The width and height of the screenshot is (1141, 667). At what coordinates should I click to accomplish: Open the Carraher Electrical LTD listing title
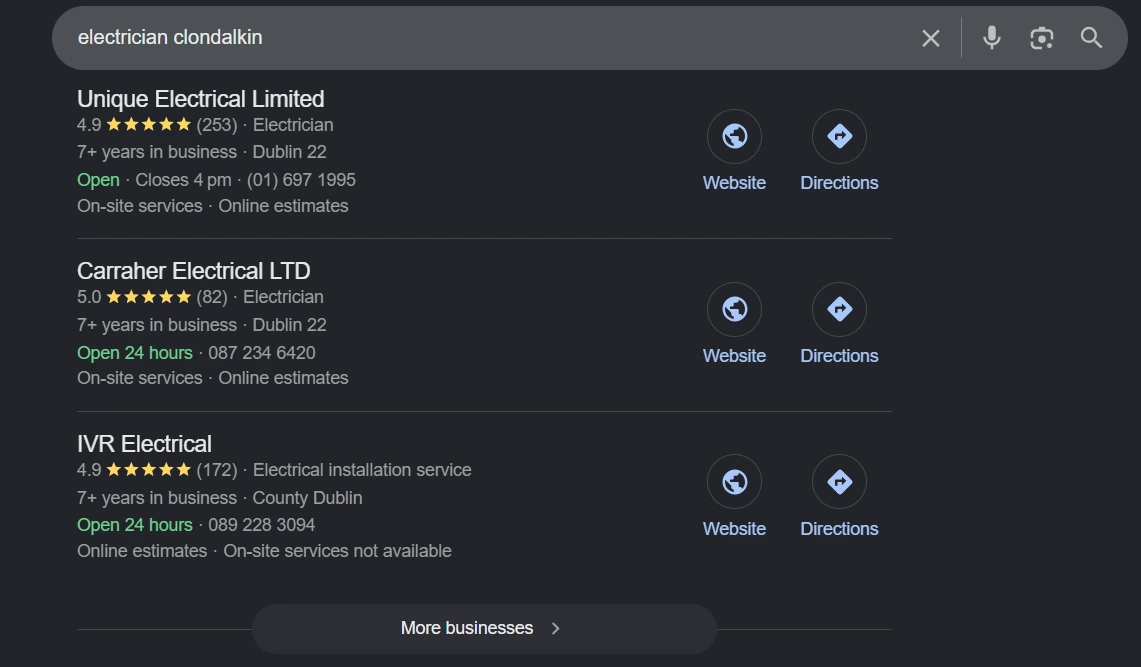coord(194,271)
